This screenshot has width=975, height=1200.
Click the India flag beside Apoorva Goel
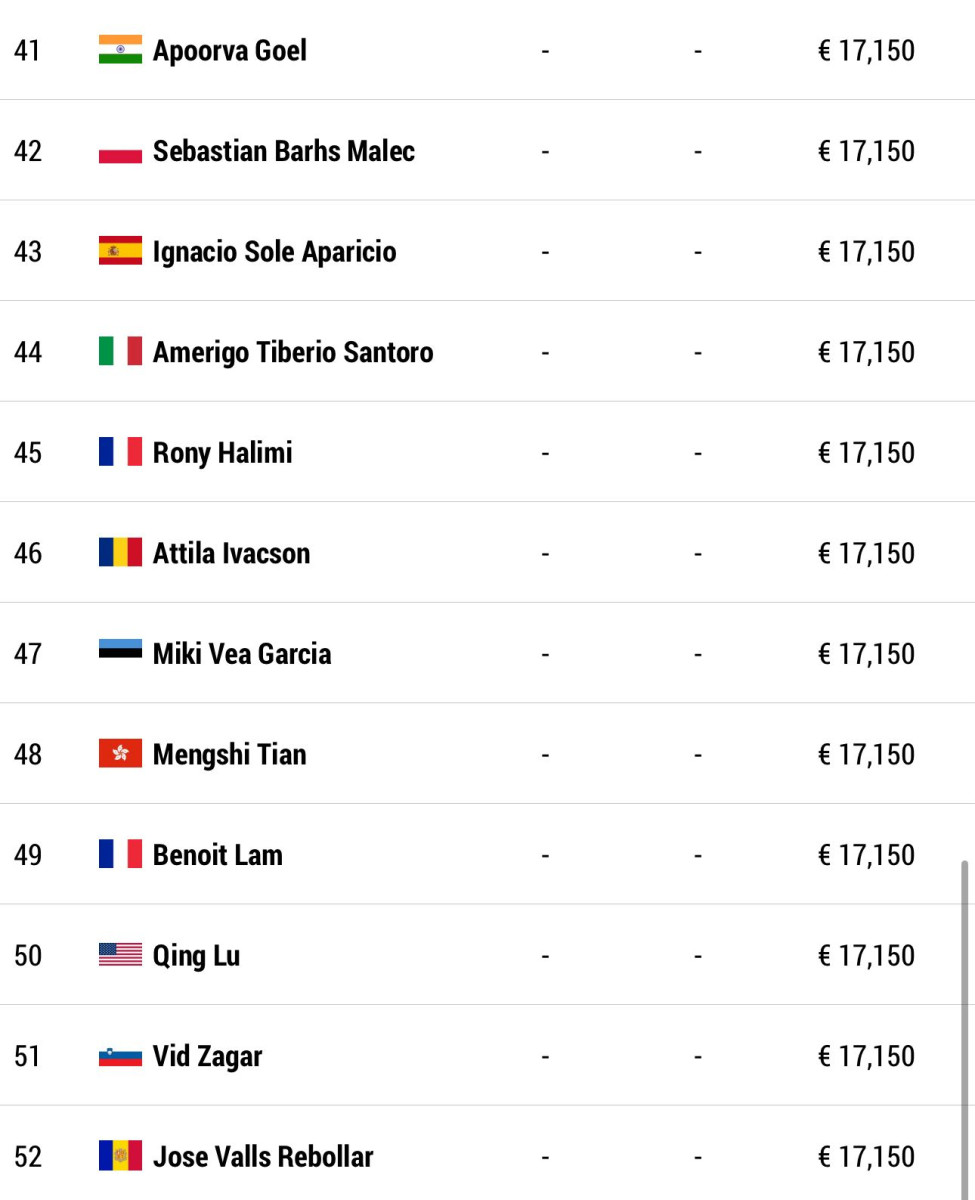(120, 49)
